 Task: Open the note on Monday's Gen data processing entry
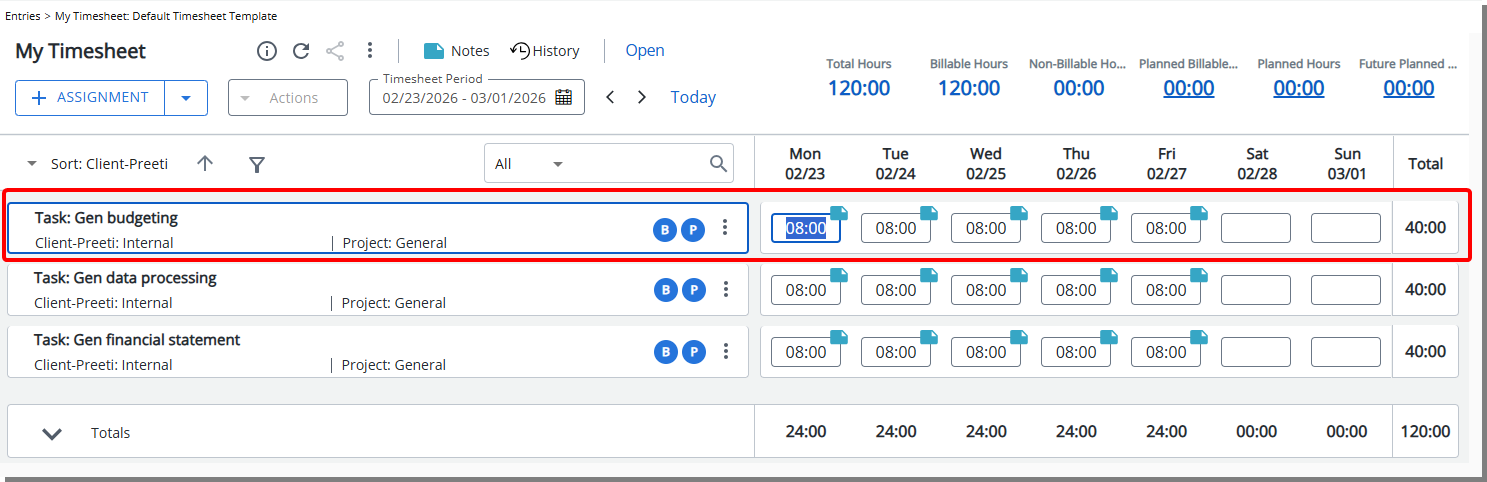[838, 275]
